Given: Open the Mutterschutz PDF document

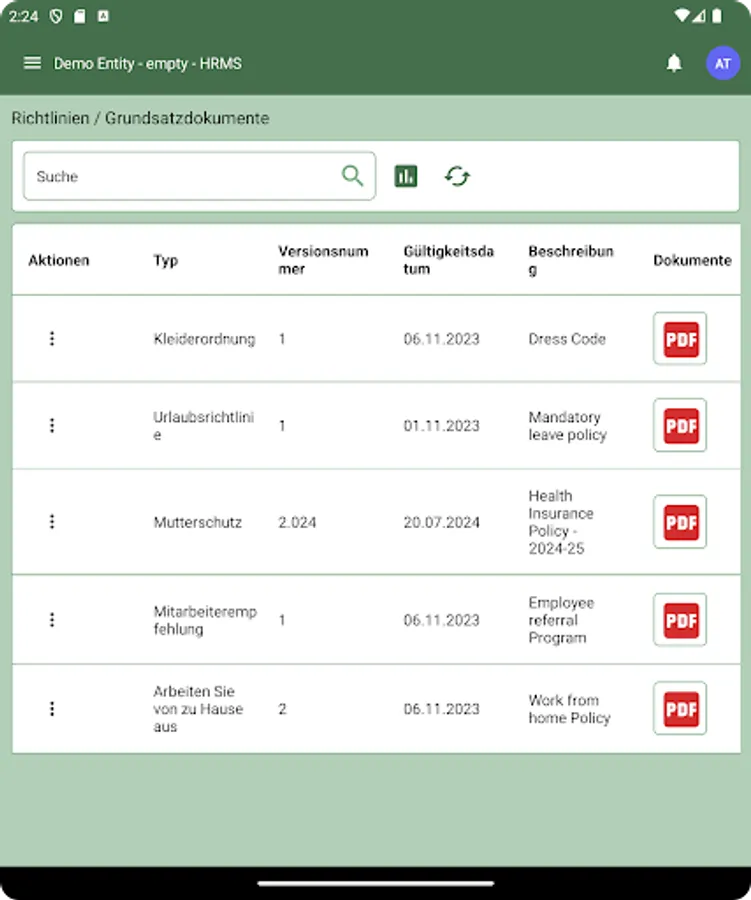Looking at the screenshot, I should tap(679, 521).
